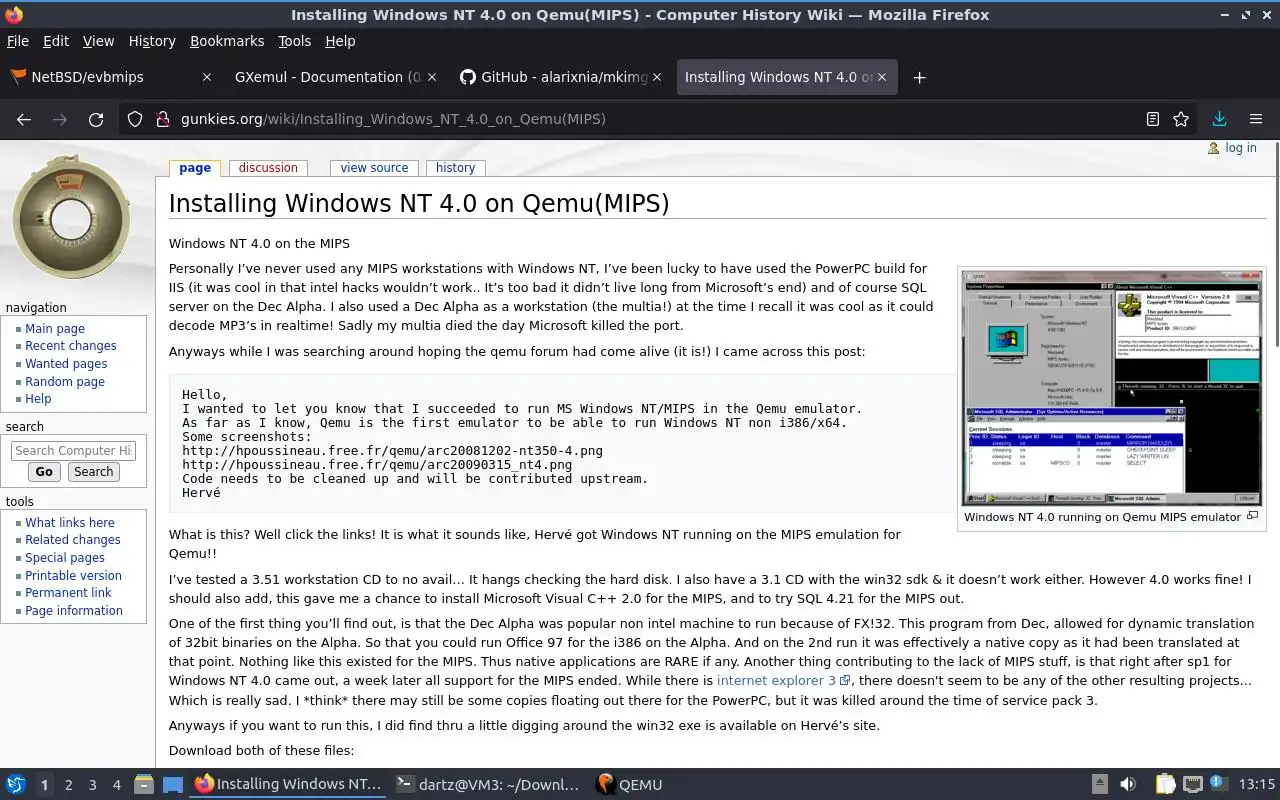The height and width of the screenshot is (800, 1280).
Task: Click the user icon beside log in
Action: [x=1213, y=148]
